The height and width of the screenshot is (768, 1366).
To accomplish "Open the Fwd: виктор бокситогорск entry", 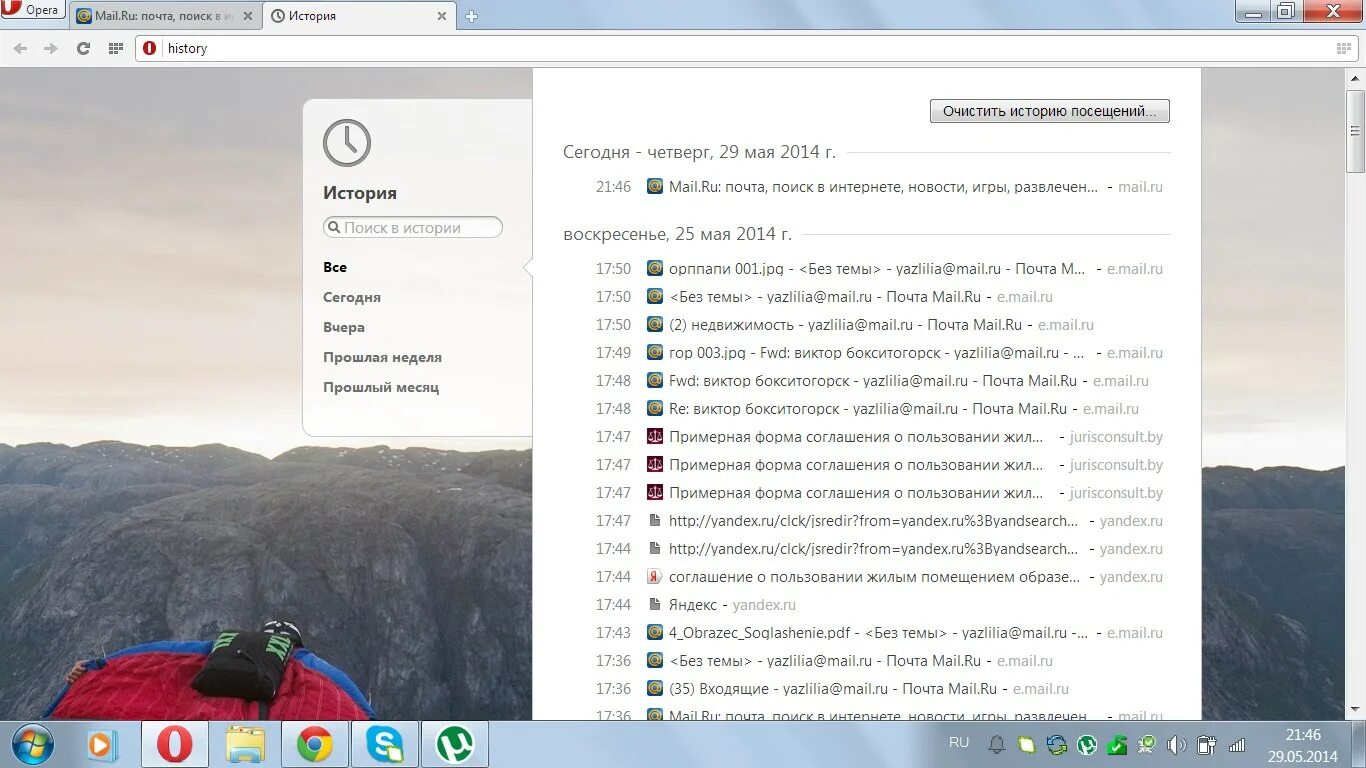I will tap(873, 381).
